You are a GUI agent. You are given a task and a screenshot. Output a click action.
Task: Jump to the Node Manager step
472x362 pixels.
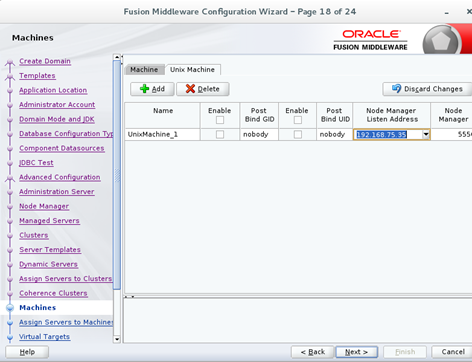44,206
